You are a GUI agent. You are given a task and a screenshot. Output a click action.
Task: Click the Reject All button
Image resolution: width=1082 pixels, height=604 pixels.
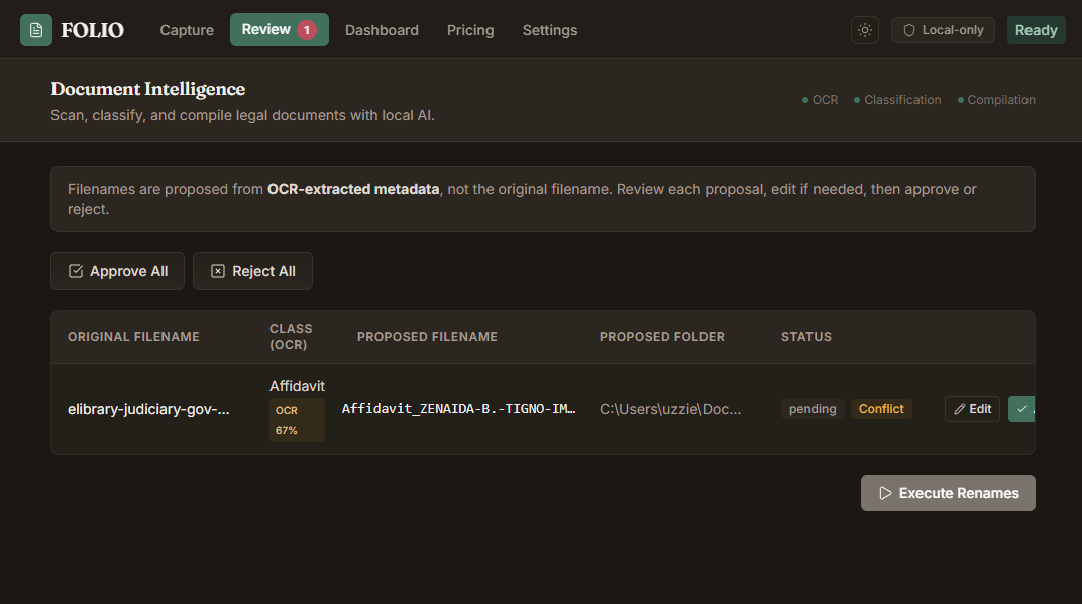(253, 271)
